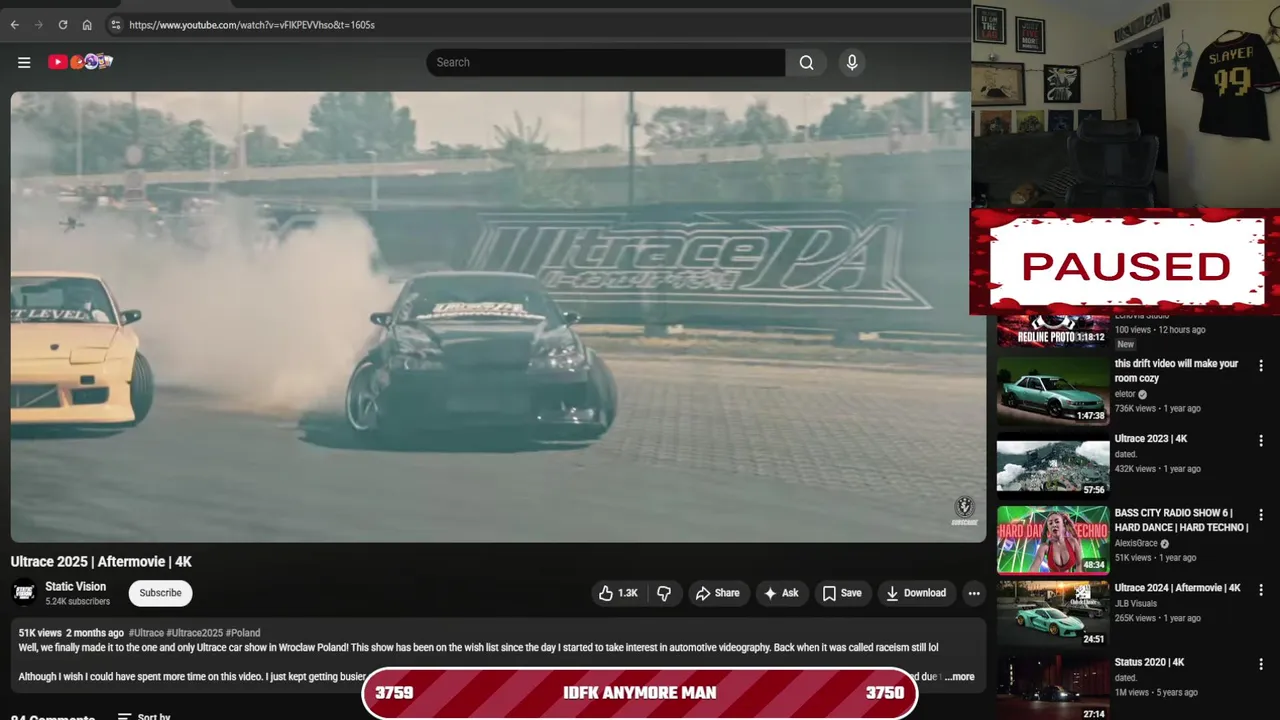Image resolution: width=1280 pixels, height=720 pixels.
Task: Open the Static Vision channel name
Action: click(x=75, y=587)
